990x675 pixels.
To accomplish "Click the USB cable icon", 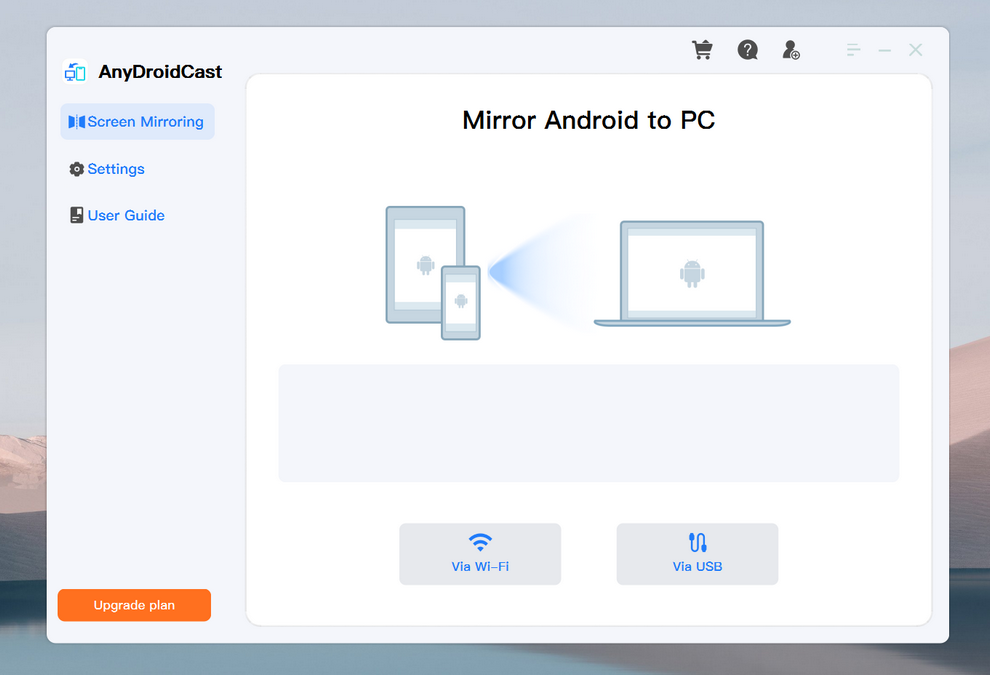I will click(697, 543).
